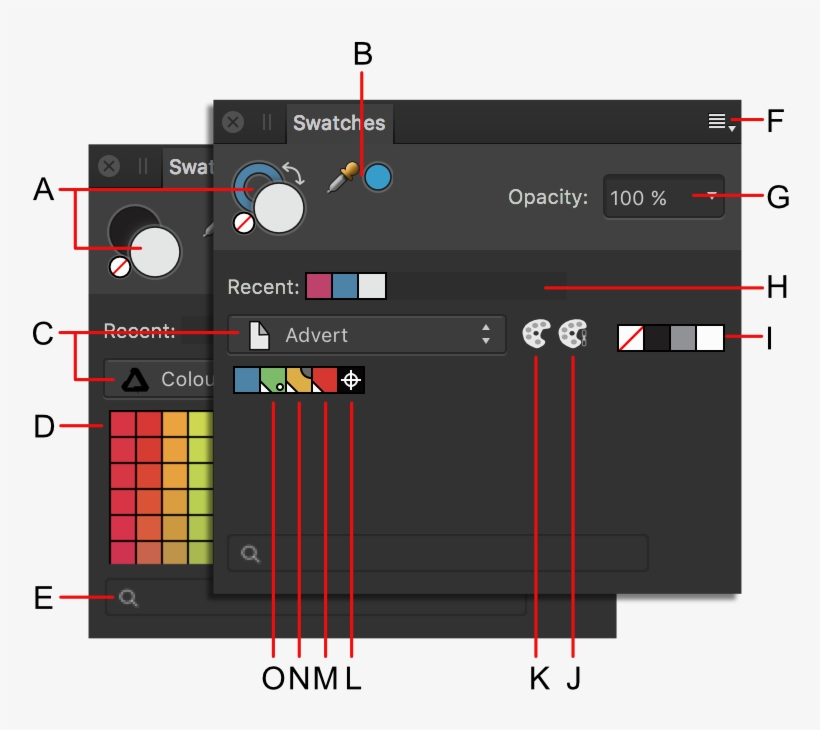The image size is (820, 730).
Task: Select the partially hidden back panel tab
Action: [x=188, y=167]
